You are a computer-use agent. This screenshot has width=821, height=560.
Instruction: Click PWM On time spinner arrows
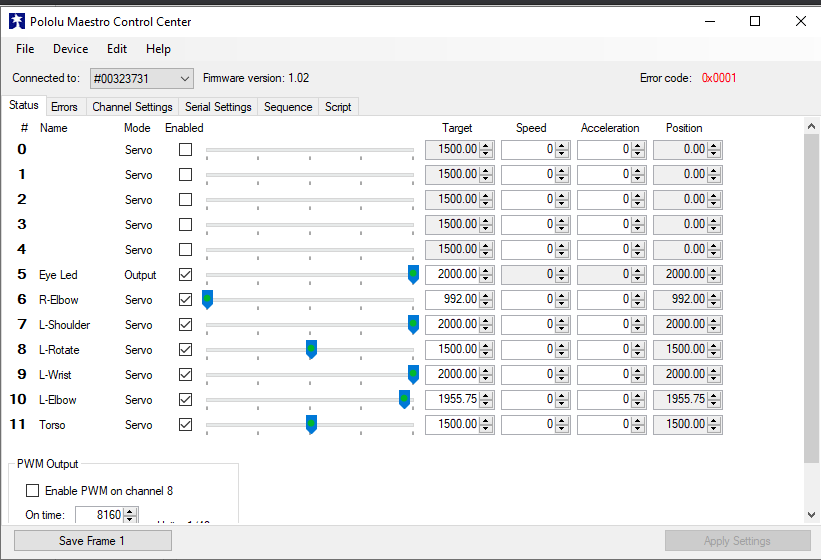(130, 515)
